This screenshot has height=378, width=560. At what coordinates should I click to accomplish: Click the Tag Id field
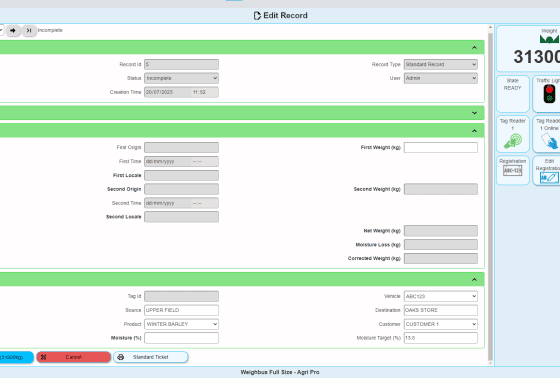(181, 296)
